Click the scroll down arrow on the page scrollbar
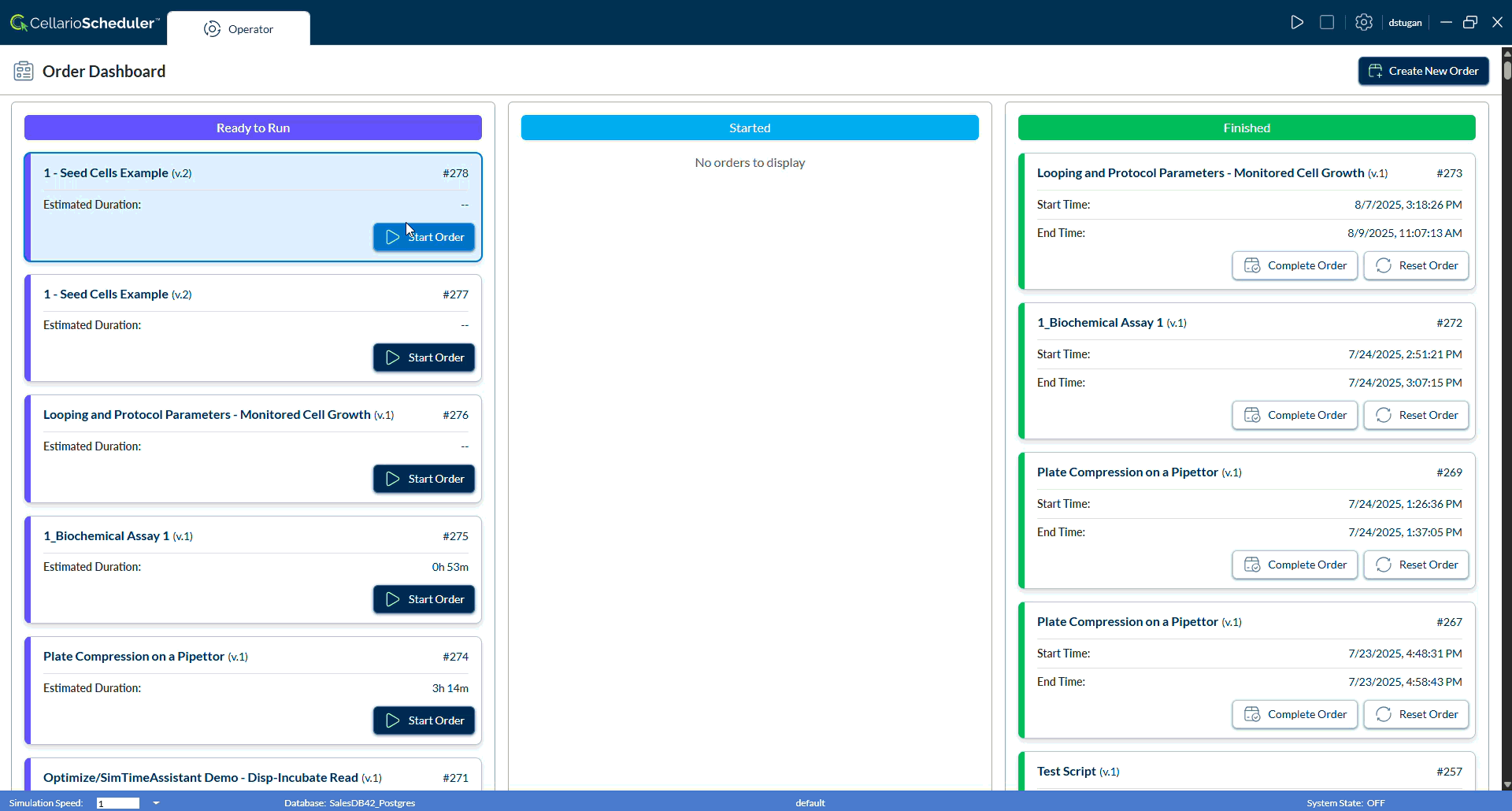Screen dimensions: 1512x811 (1506, 784)
